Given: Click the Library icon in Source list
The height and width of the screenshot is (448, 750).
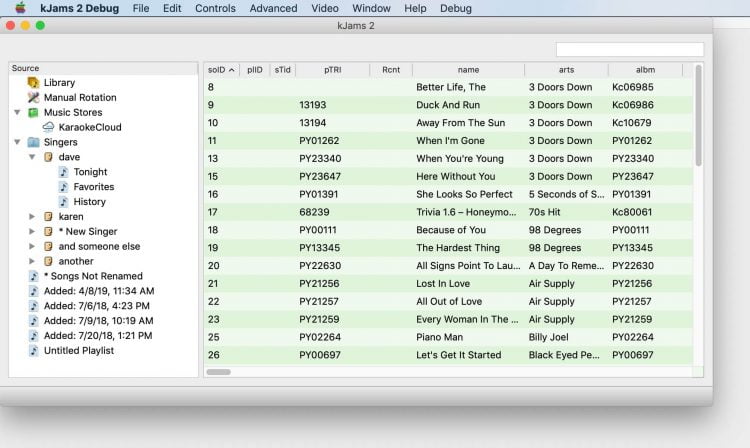Looking at the screenshot, I should pyautogui.click(x=33, y=83).
